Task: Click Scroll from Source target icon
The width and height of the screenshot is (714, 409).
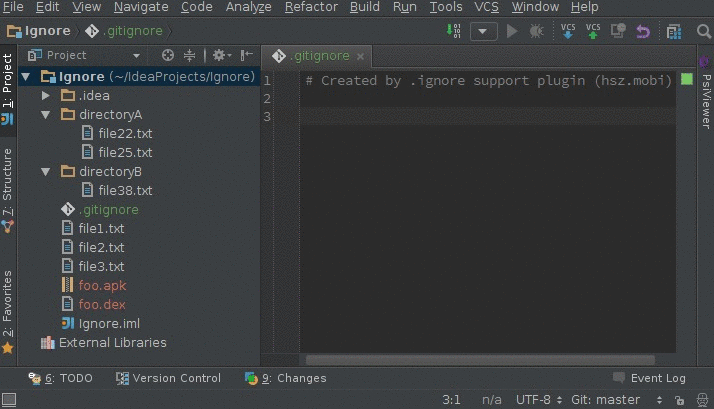Action: 168,55
